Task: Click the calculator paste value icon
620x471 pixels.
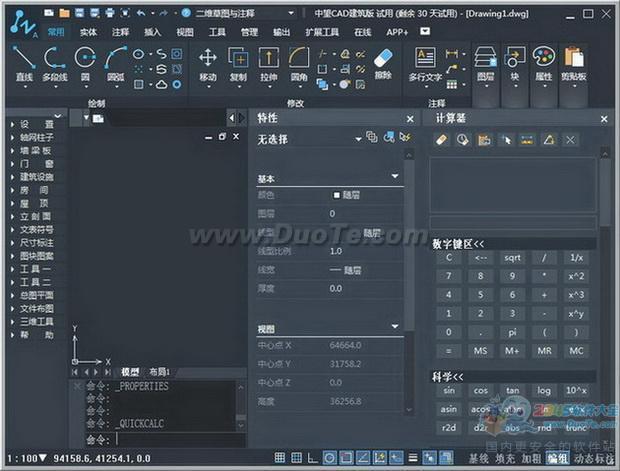Action: point(484,140)
